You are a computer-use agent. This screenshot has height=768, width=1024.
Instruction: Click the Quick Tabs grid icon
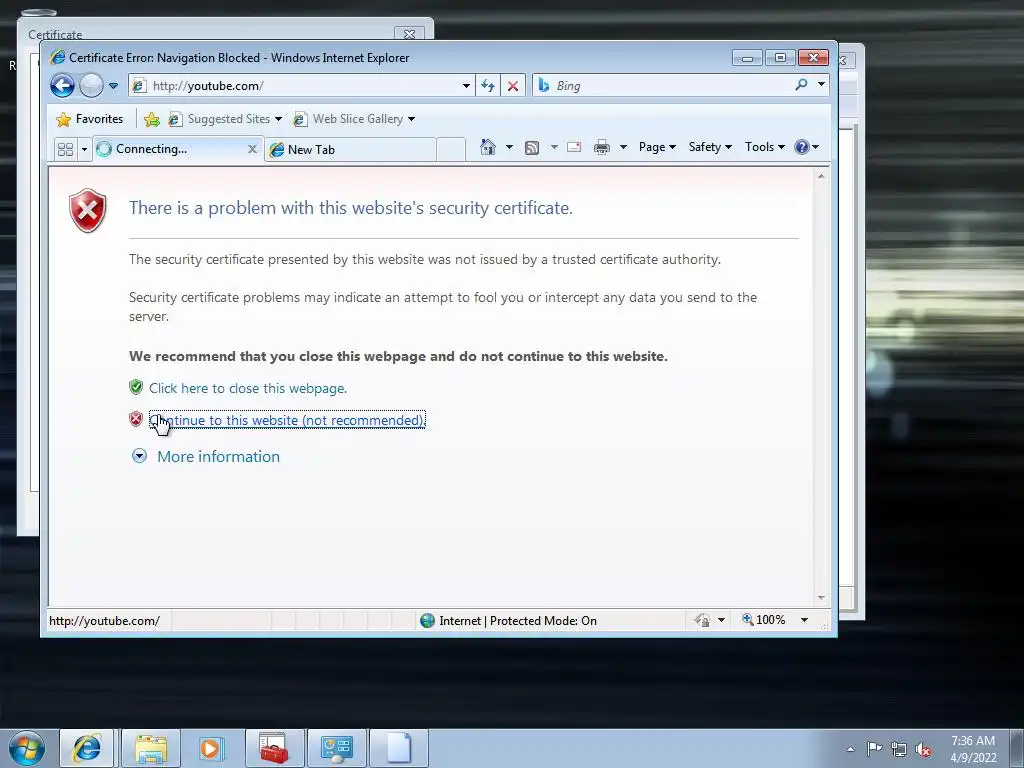click(65, 150)
